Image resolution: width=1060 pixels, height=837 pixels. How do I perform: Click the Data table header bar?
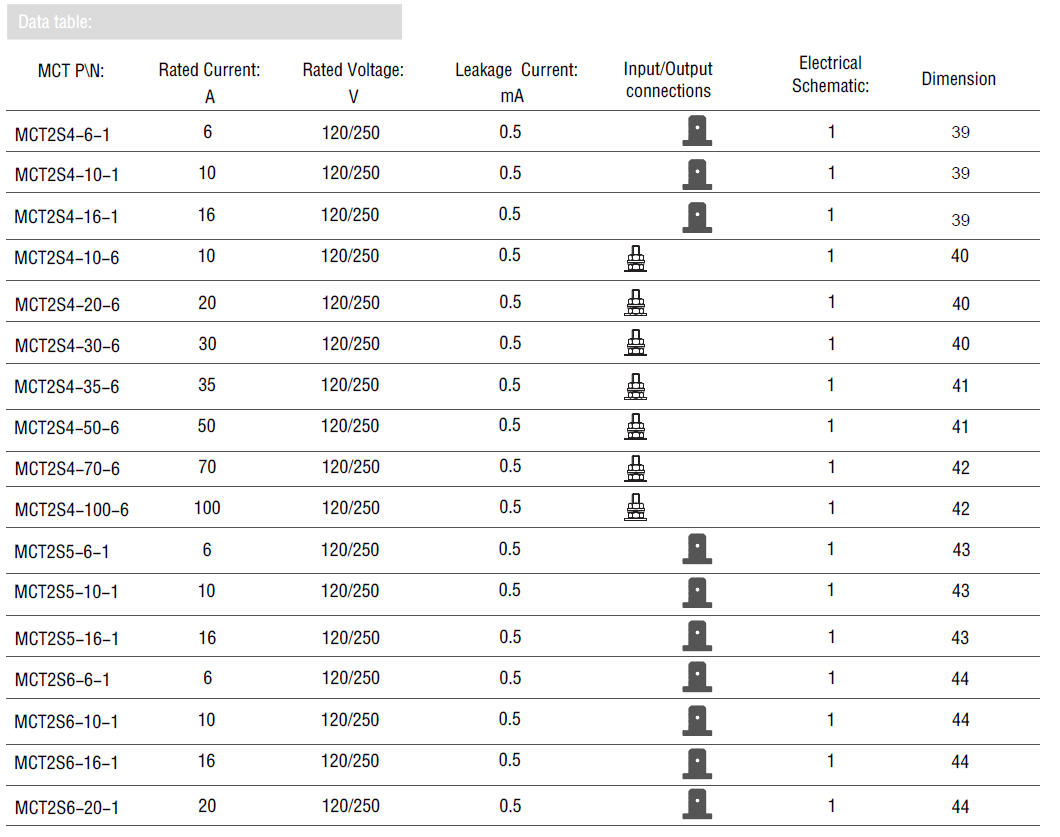[204, 22]
